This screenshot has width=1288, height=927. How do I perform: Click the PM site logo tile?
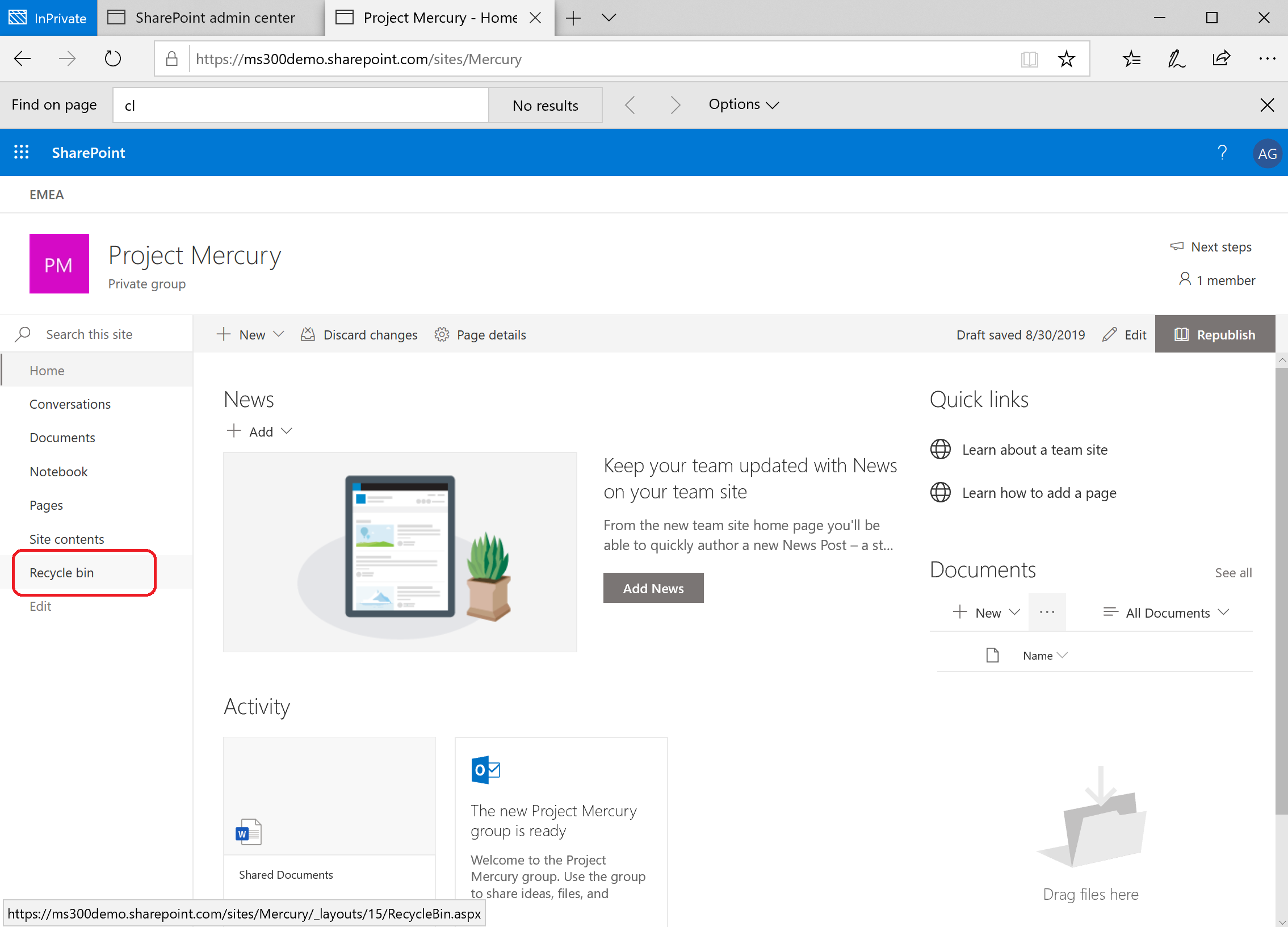59,263
